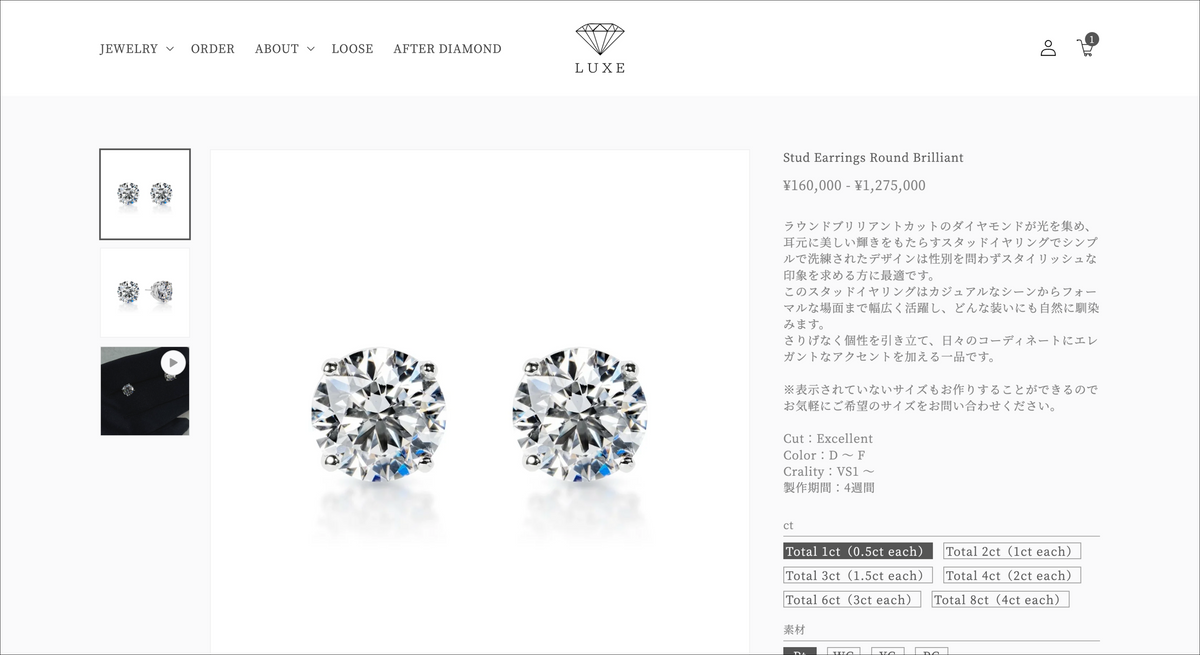Choose Total 4ct (2ct each)
1200x655 pixels.
(1012, 575)
